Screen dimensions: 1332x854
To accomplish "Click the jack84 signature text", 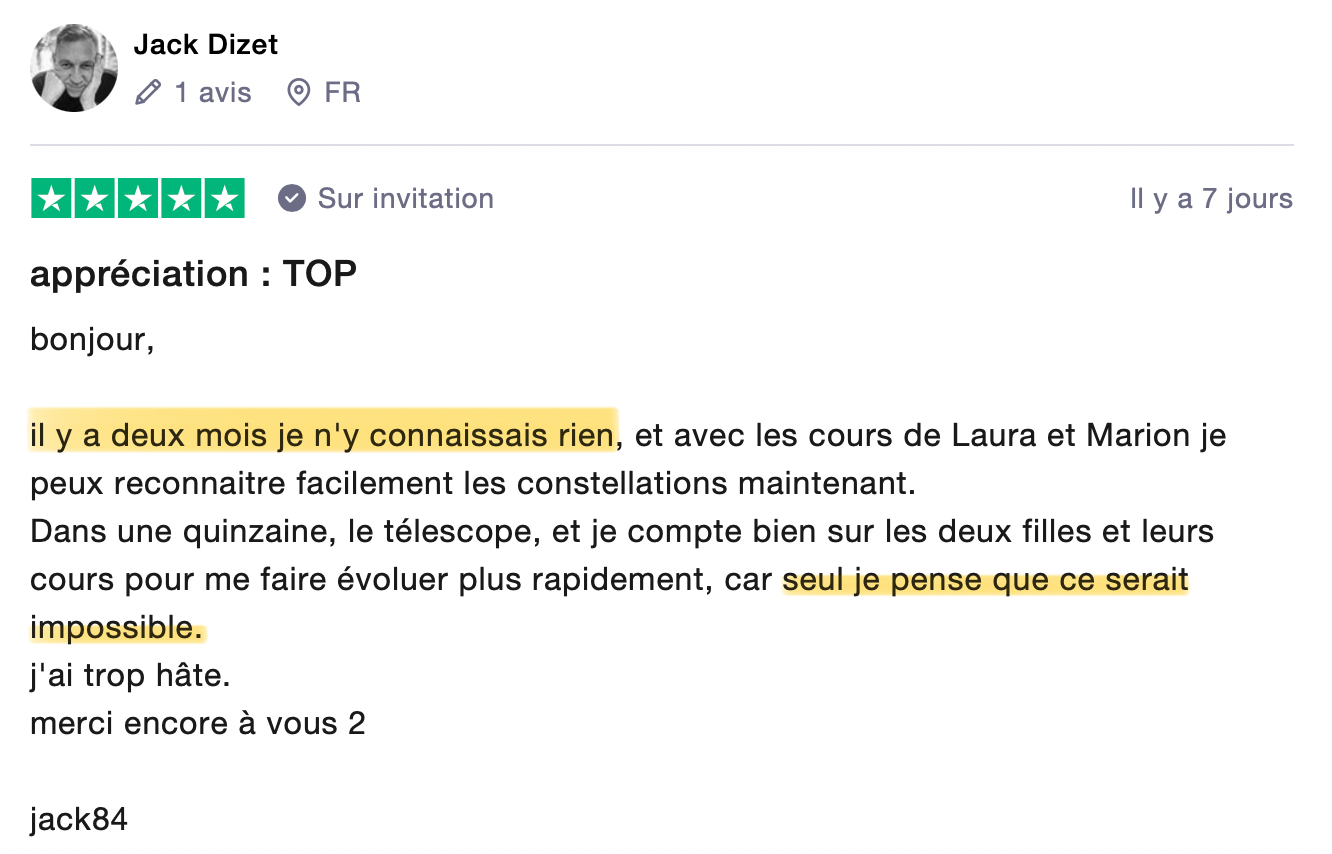I will point(79,820).
